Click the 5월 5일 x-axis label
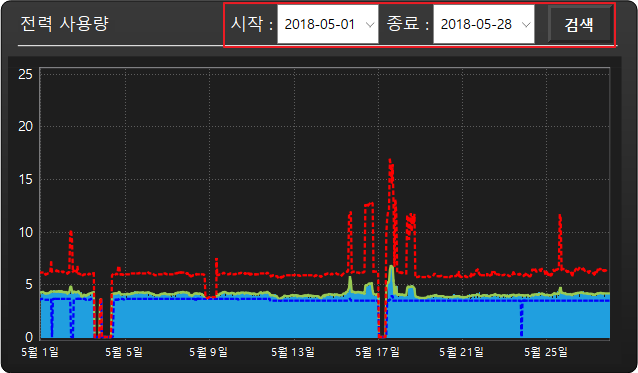 click(x=124, y=352)
